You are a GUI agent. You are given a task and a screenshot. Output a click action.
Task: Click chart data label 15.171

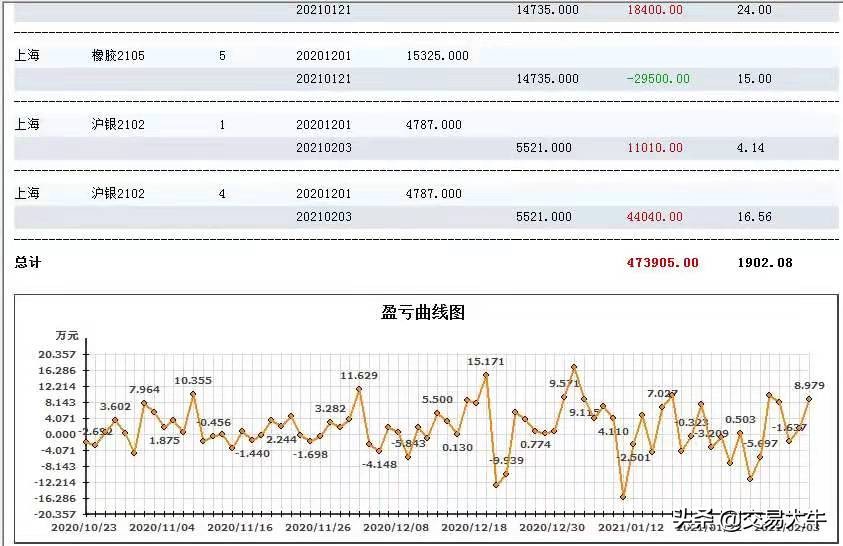(485, 362)
